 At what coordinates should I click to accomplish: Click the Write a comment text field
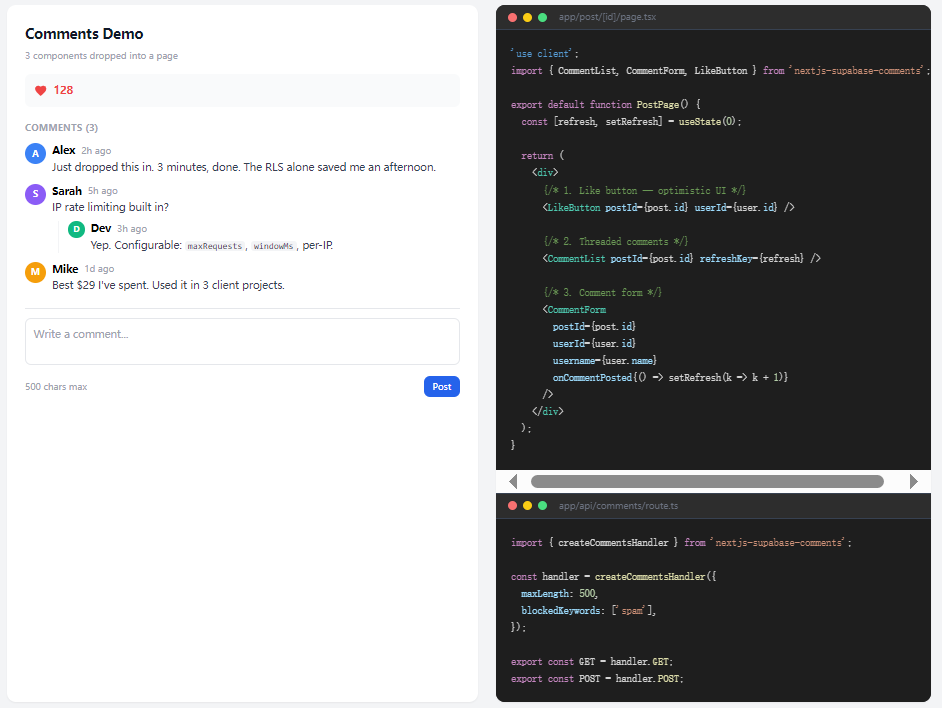242,341
